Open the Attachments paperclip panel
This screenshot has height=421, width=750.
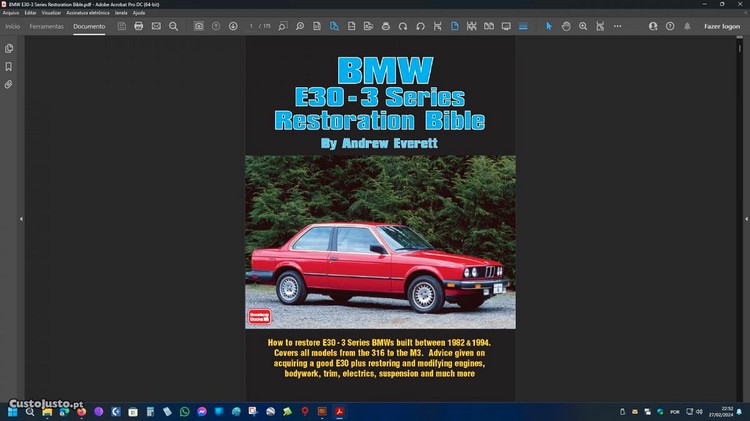[9, 85]
